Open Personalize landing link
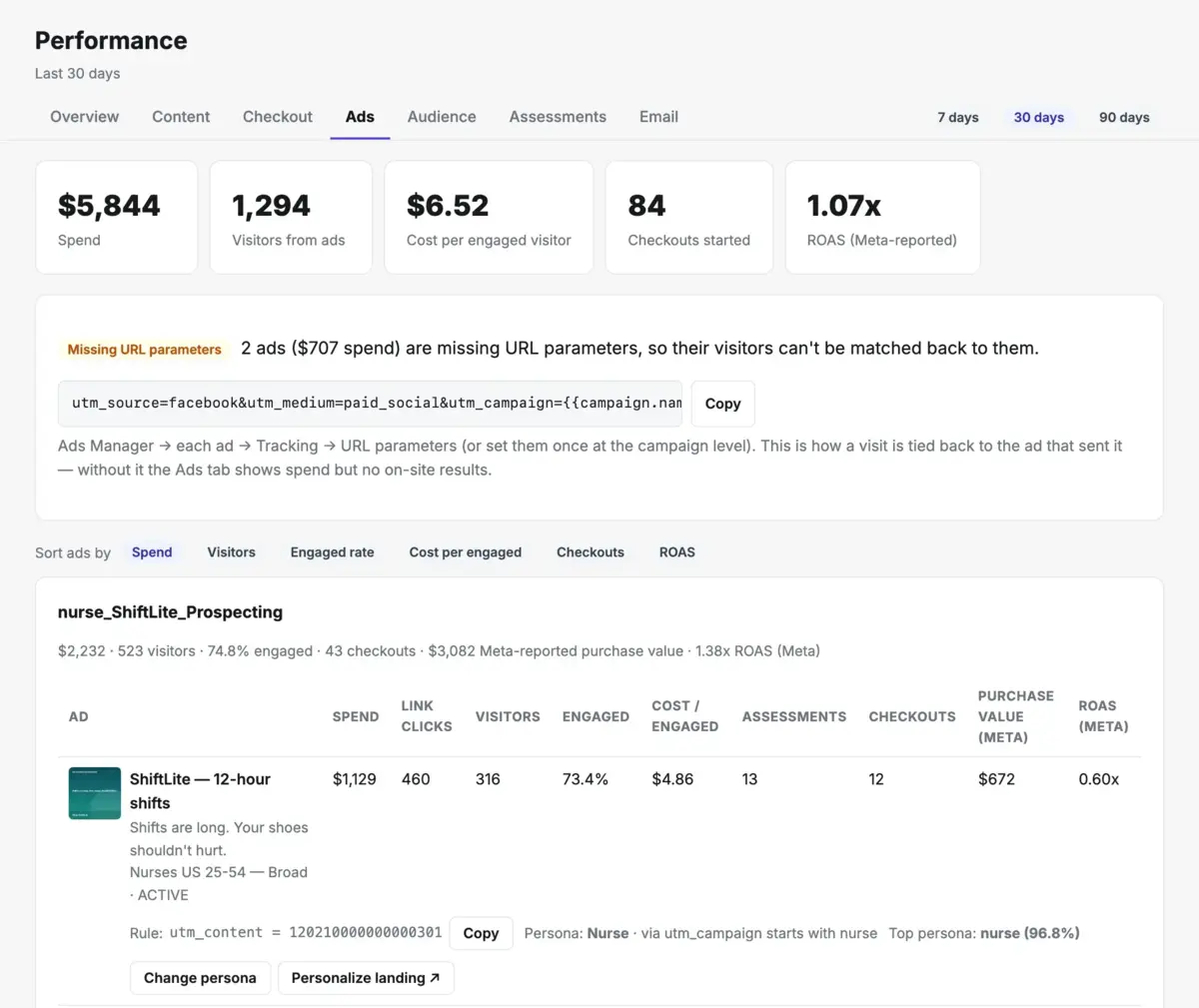 click(366, 978)
